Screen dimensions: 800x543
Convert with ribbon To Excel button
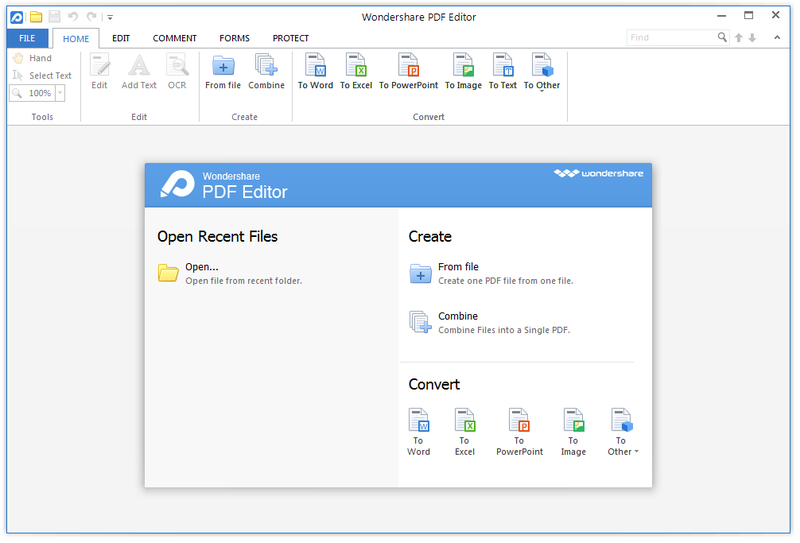click(356, 71)
